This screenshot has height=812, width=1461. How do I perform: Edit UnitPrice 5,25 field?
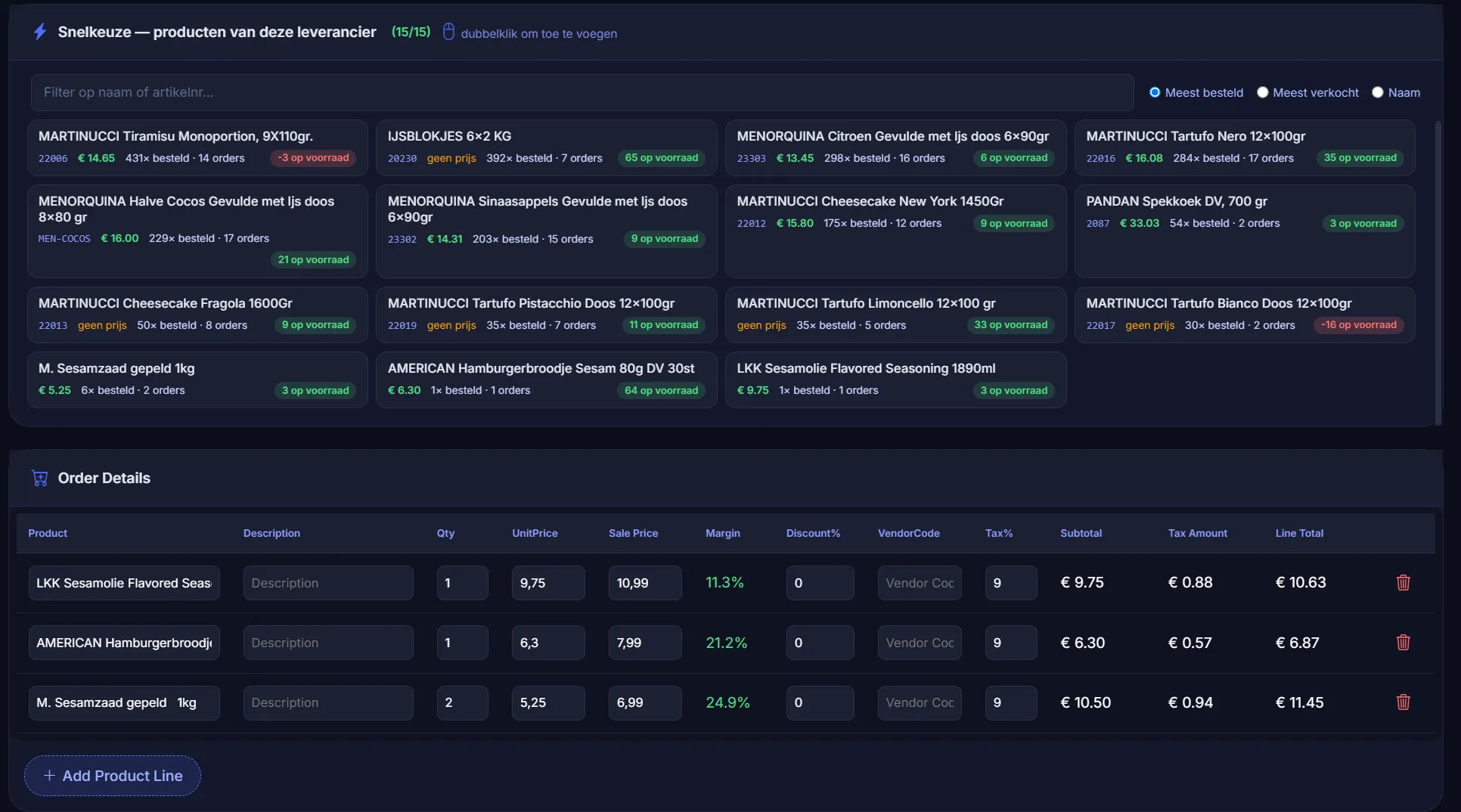pyautogui.click(x=548, y=702)
